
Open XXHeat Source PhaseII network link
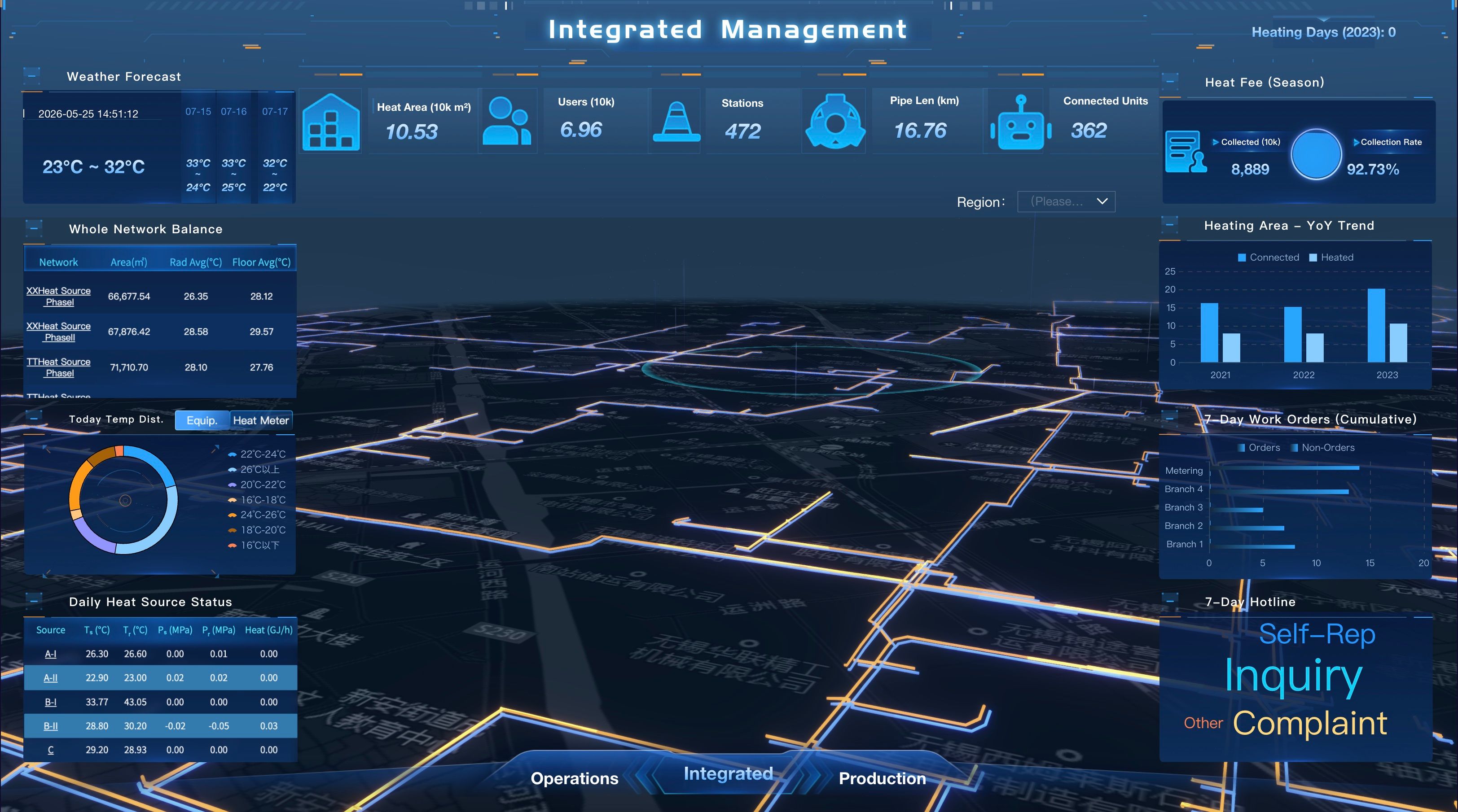click(59, 332)
